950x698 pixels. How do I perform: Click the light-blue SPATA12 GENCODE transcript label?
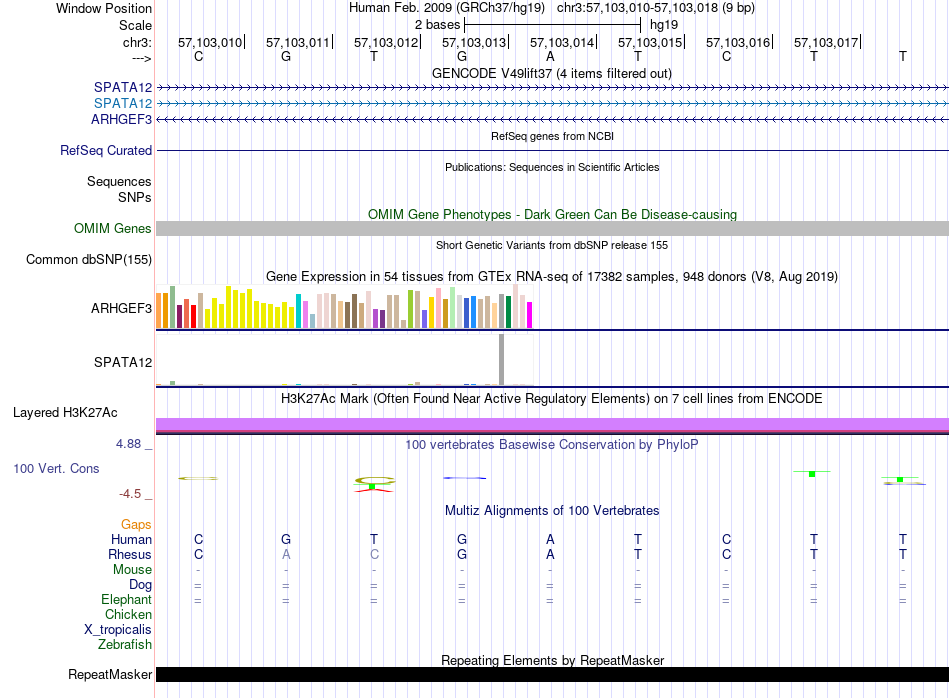point(123,104)
